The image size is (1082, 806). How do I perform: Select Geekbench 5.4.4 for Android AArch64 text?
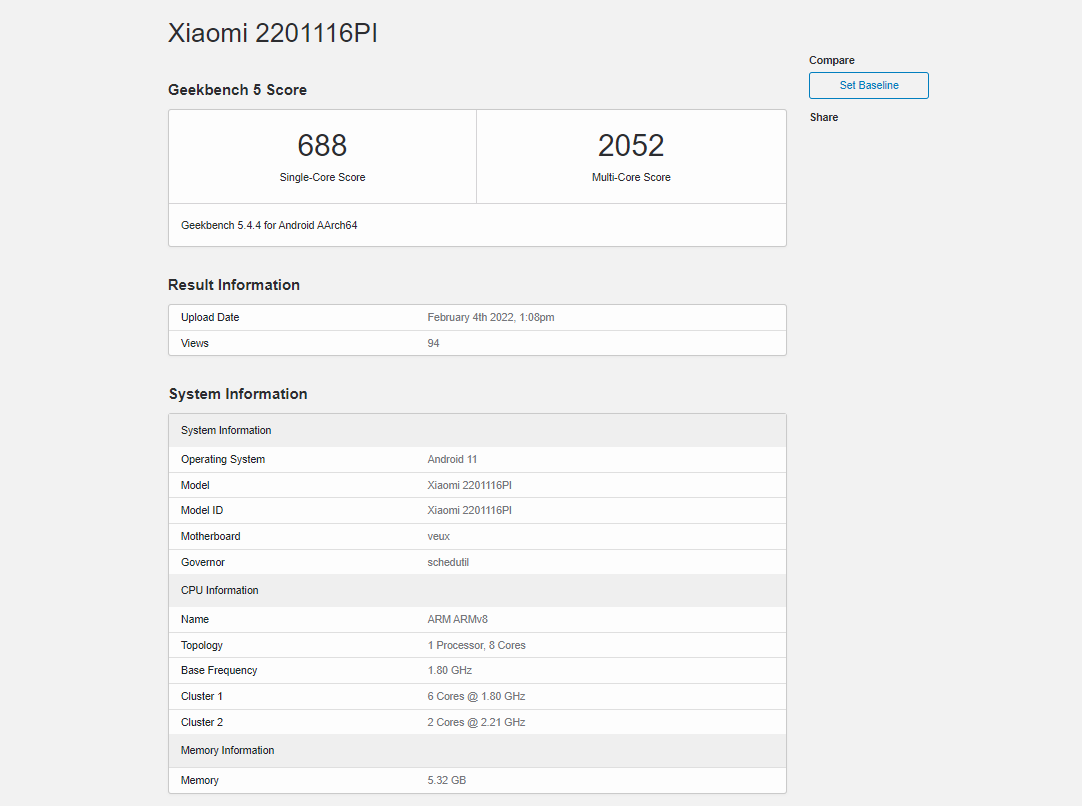(269, 225)
